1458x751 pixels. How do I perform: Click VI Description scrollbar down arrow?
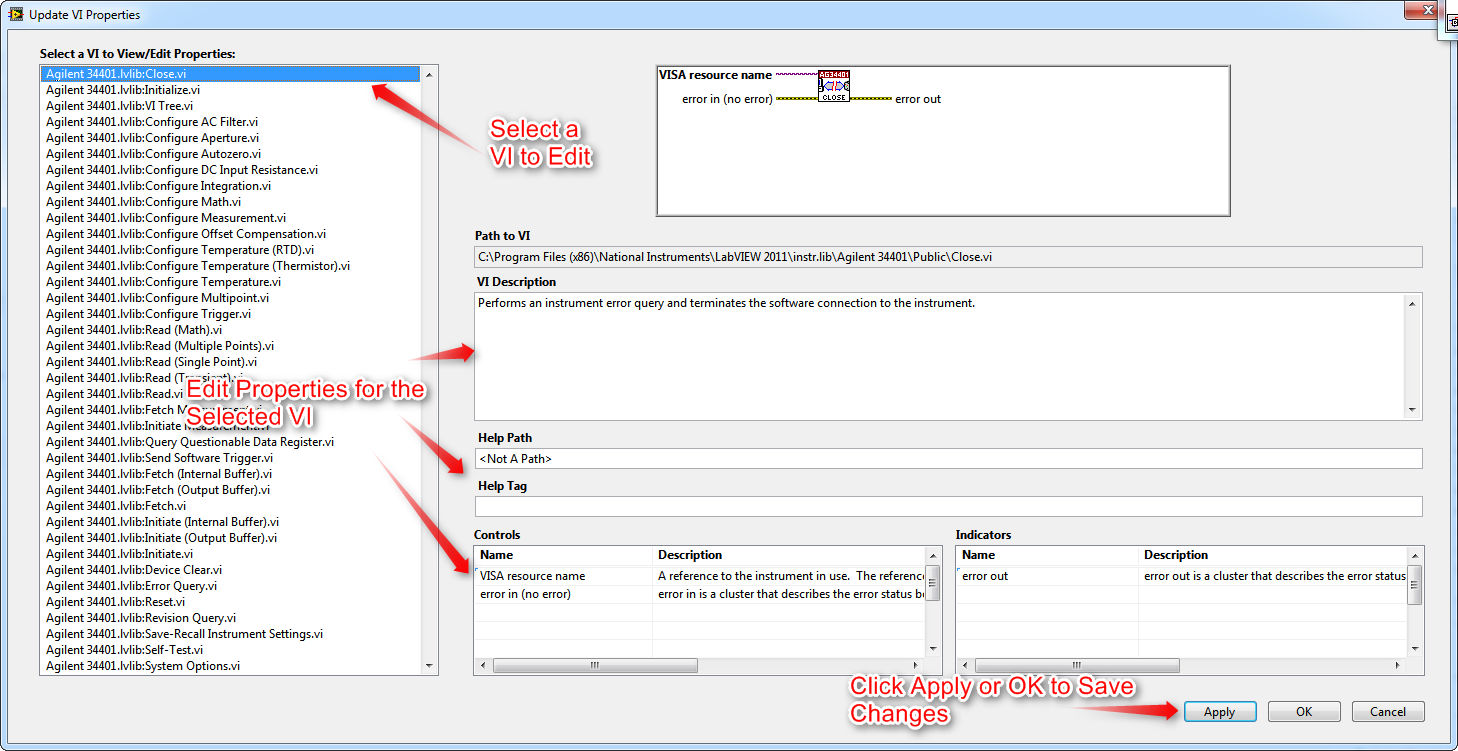click(x=1412, y=409)
